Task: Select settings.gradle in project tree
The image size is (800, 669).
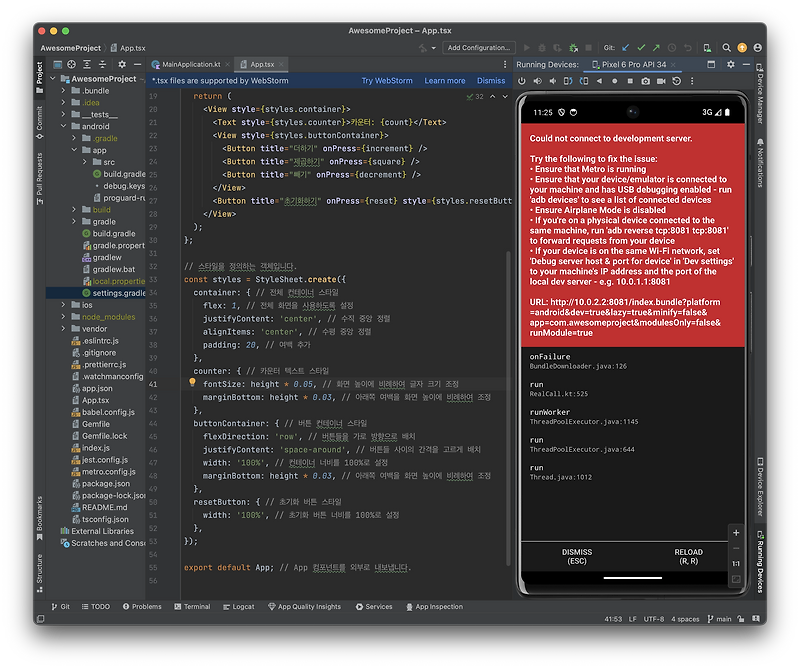Action: pyautogui.click(x=96, y=293)
